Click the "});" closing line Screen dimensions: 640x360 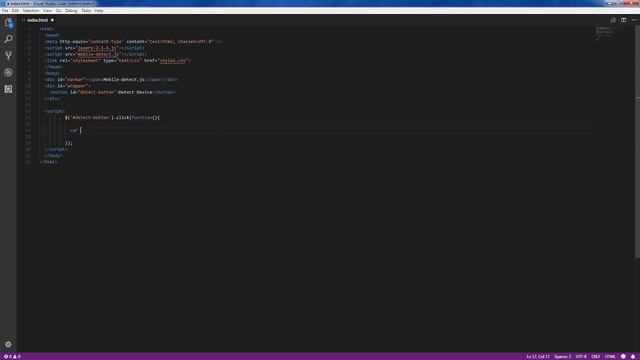[69, 143]
